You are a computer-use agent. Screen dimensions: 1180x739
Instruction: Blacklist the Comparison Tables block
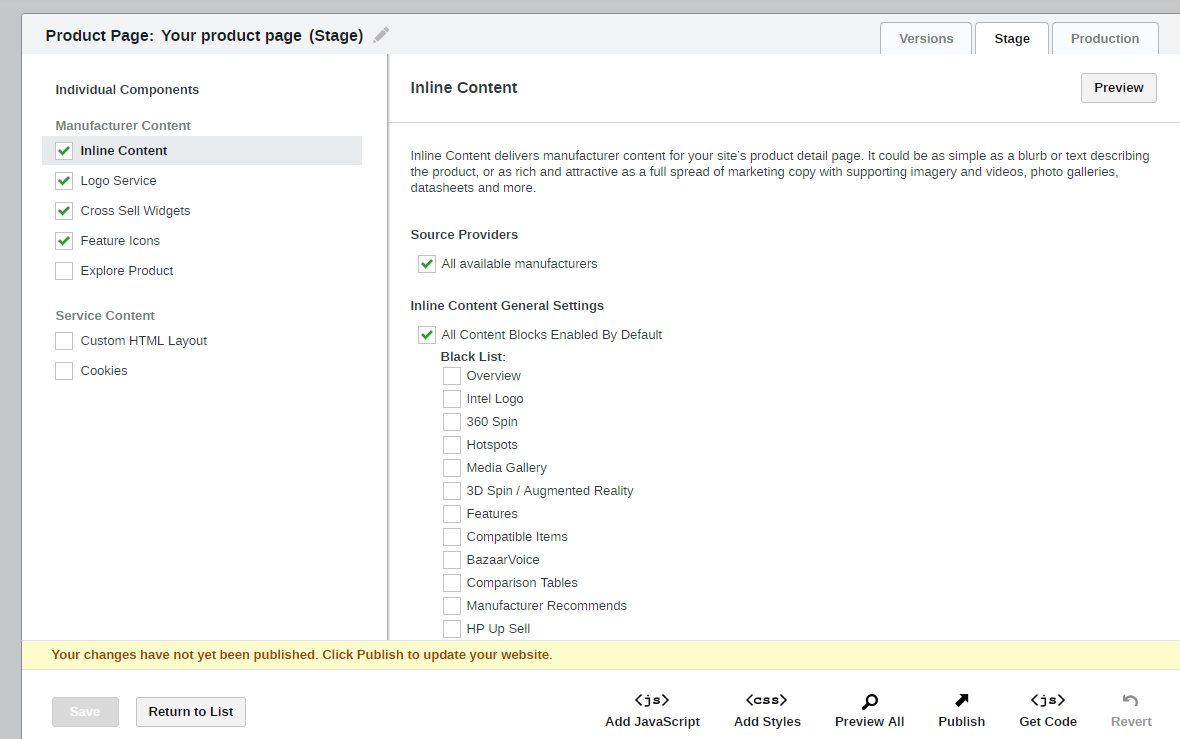[x=452, y=582]
